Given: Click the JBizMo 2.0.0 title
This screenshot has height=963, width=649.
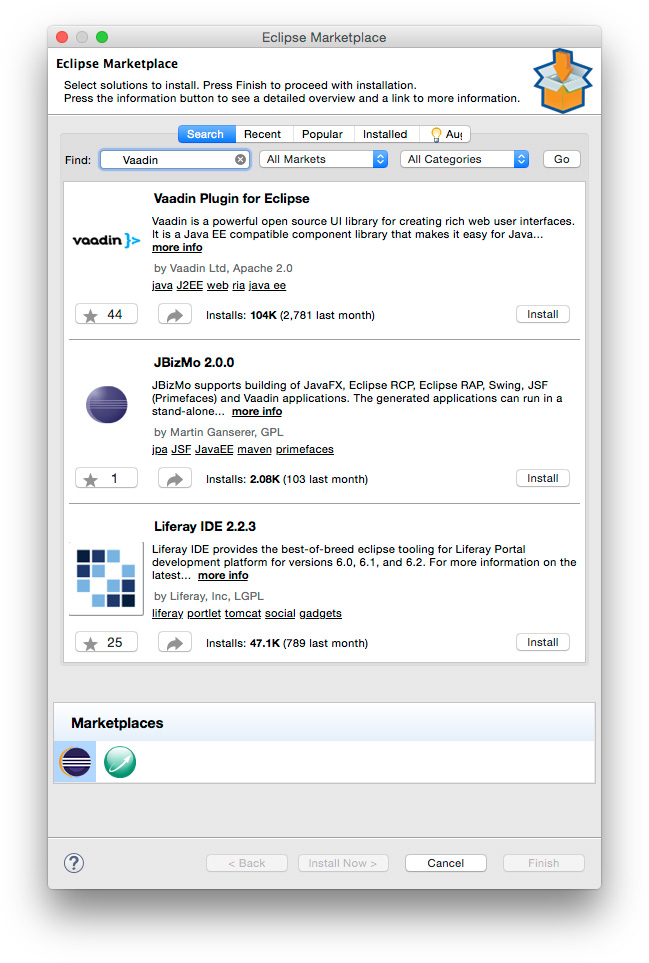Looking at the screenshot, I should pyautogui.click(x=194, y=362).
